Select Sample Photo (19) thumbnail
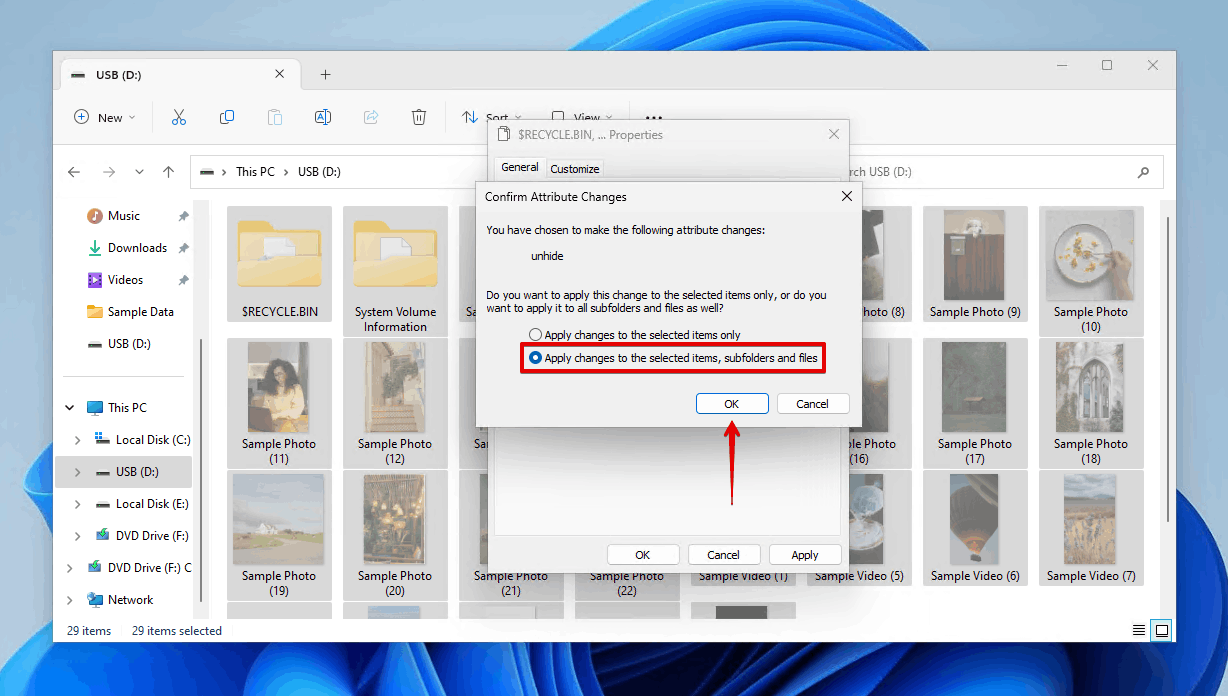The width and height of the screenshot is (1228, 696). (x=279, y=535)
